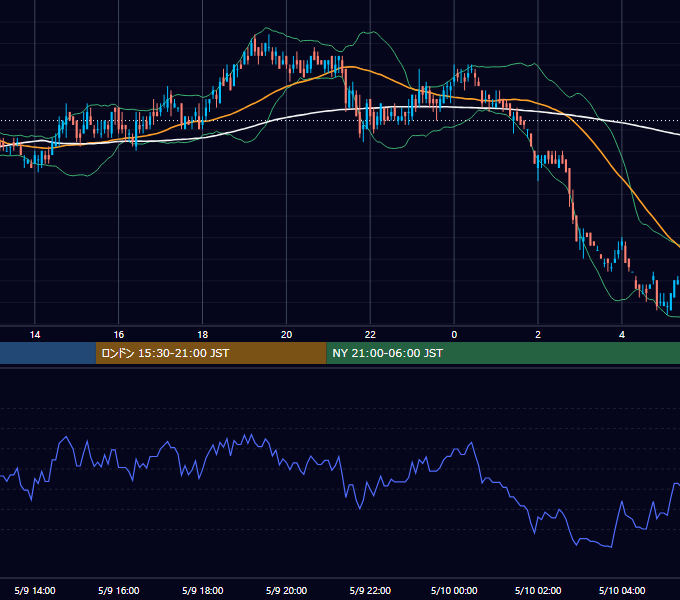Click the 5/9 16:00 date label
680x600 pixels.
pos(118,590)
